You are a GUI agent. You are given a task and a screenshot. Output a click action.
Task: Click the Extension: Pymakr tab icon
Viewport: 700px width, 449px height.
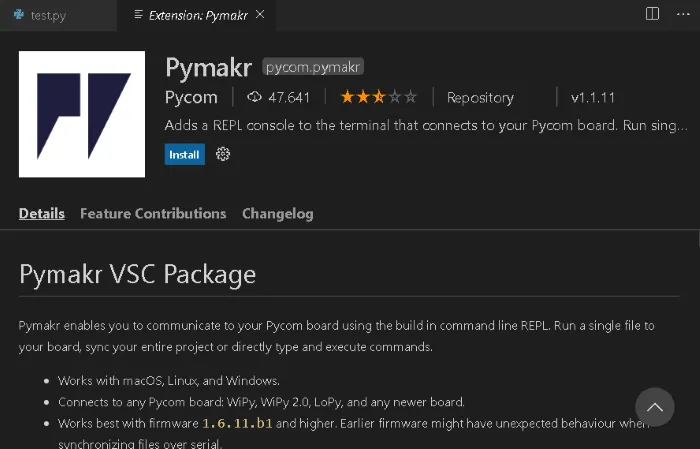click(136, 15)
